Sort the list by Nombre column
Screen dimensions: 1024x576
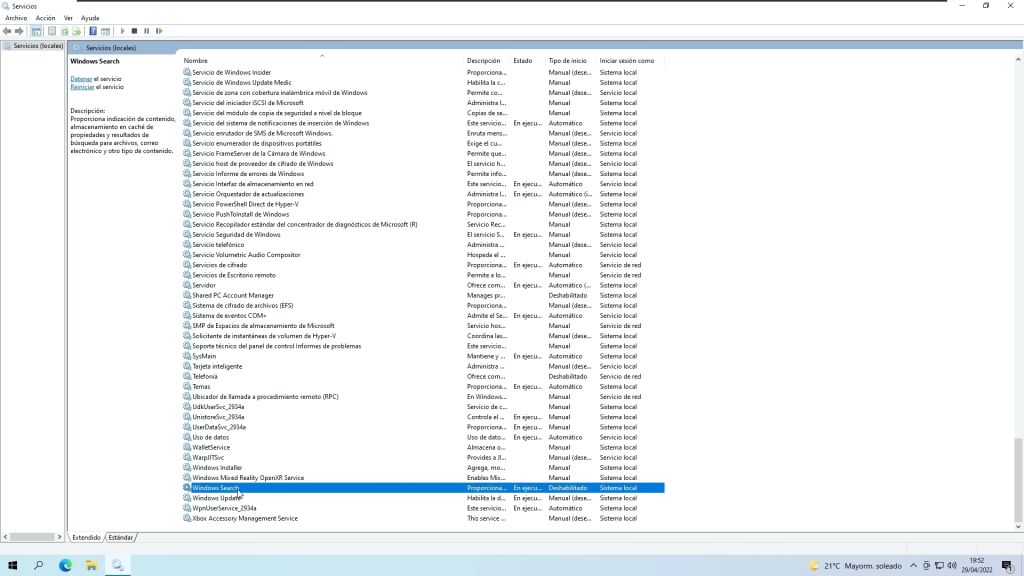point(196,61)
